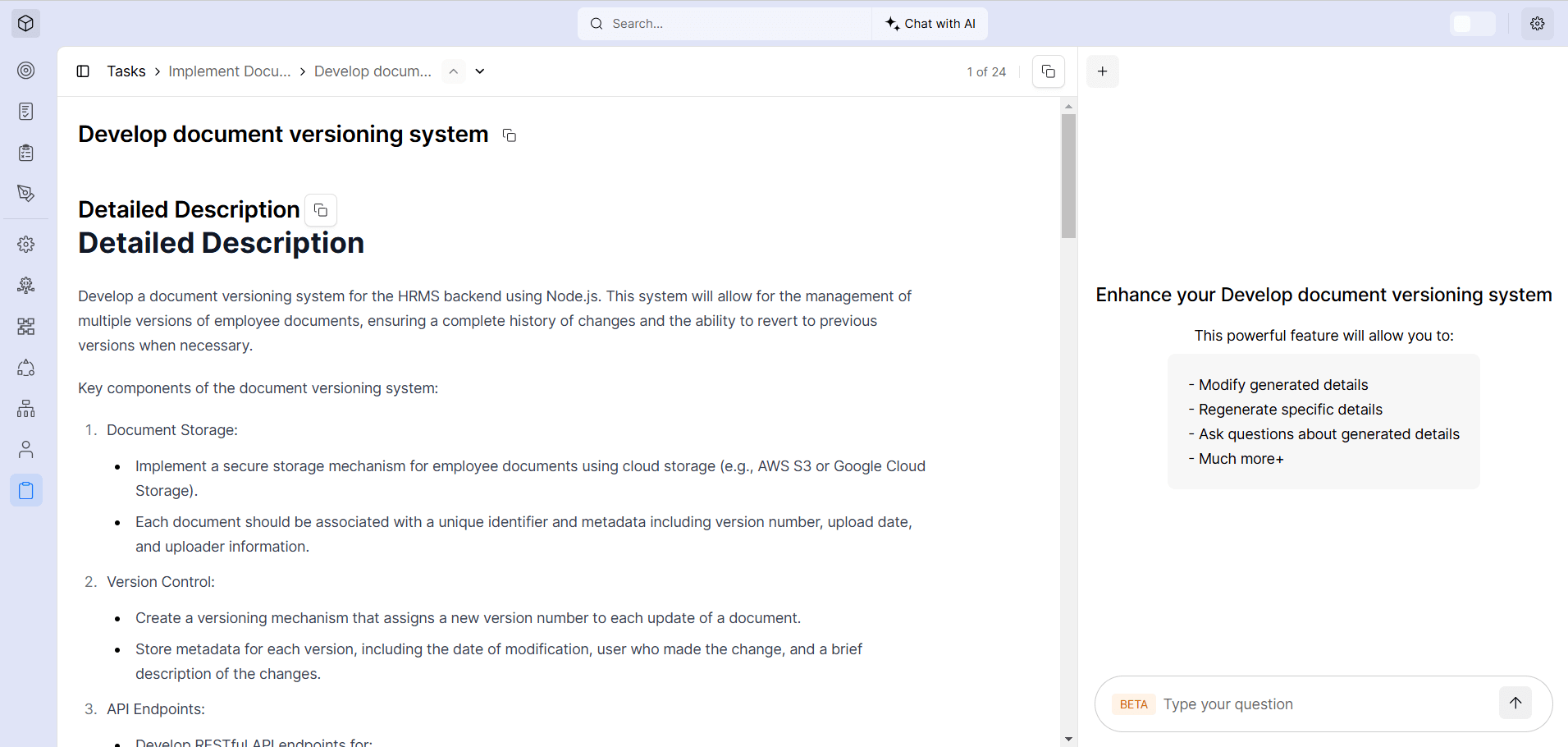The height and width of the screenshot is (747, 1568).
Task: Click the 'Version Control:' list item
Action: [161, 582]
